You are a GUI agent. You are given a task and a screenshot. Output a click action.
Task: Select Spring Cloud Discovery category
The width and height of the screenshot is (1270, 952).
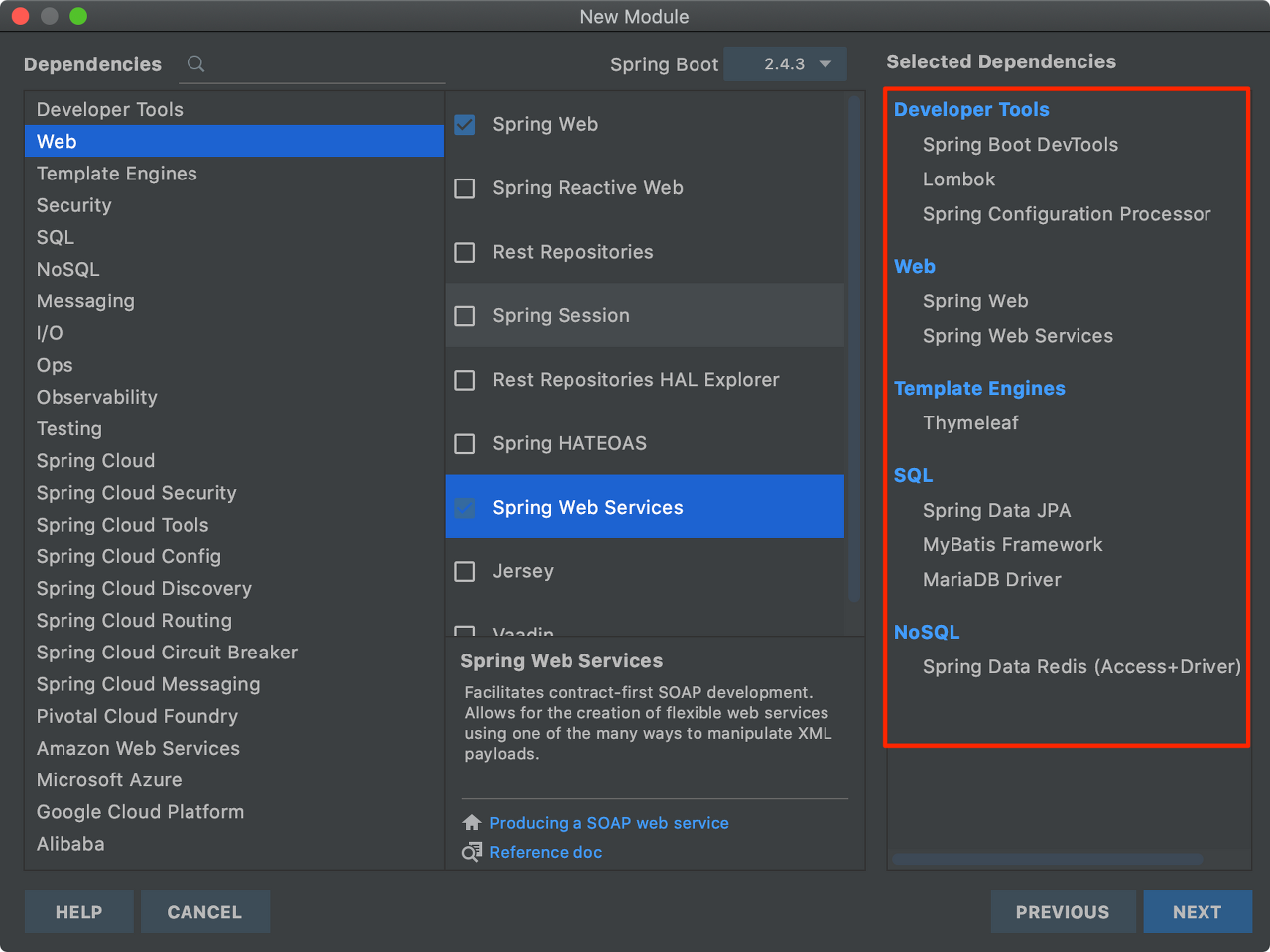coord(234,588)
